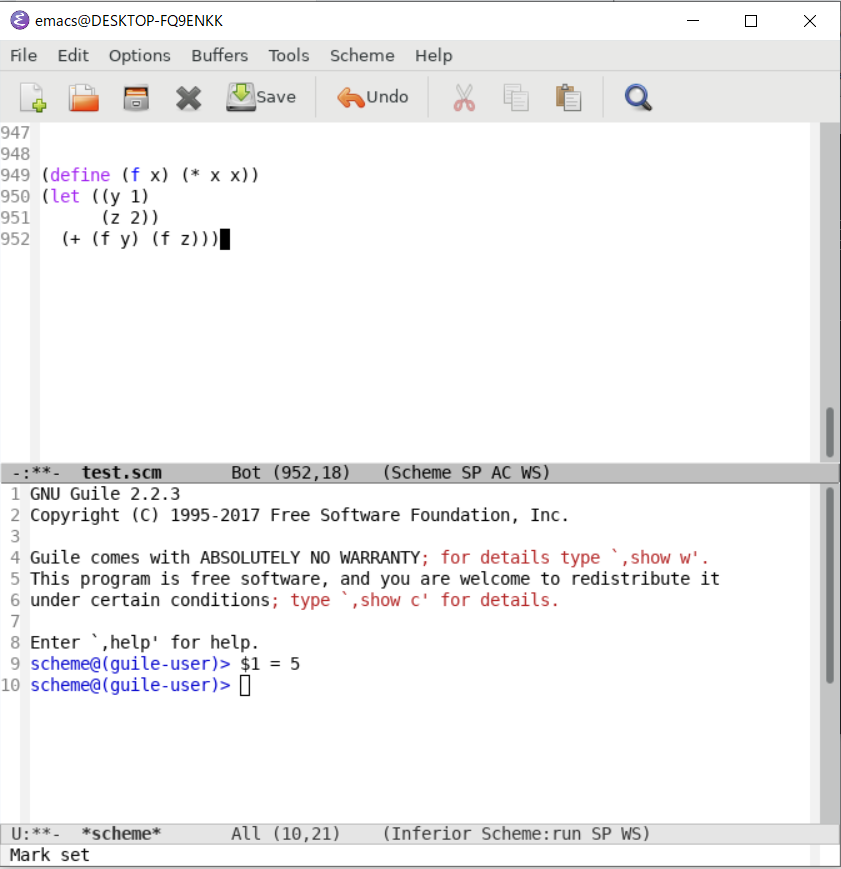841x869 pixels.
Task: Open the Help menu
Action: coord(434,55)
